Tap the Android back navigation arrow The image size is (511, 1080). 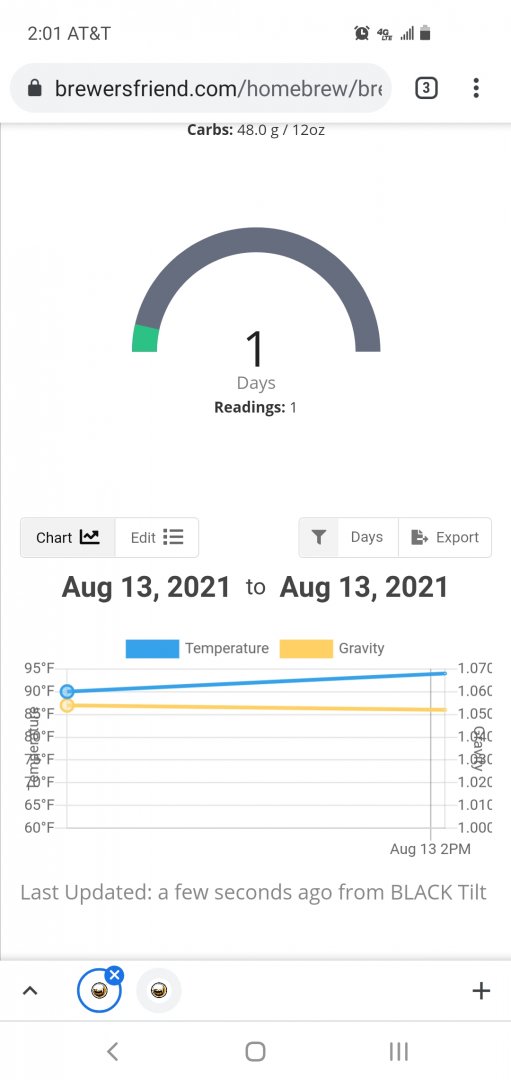click(113, 1051)
